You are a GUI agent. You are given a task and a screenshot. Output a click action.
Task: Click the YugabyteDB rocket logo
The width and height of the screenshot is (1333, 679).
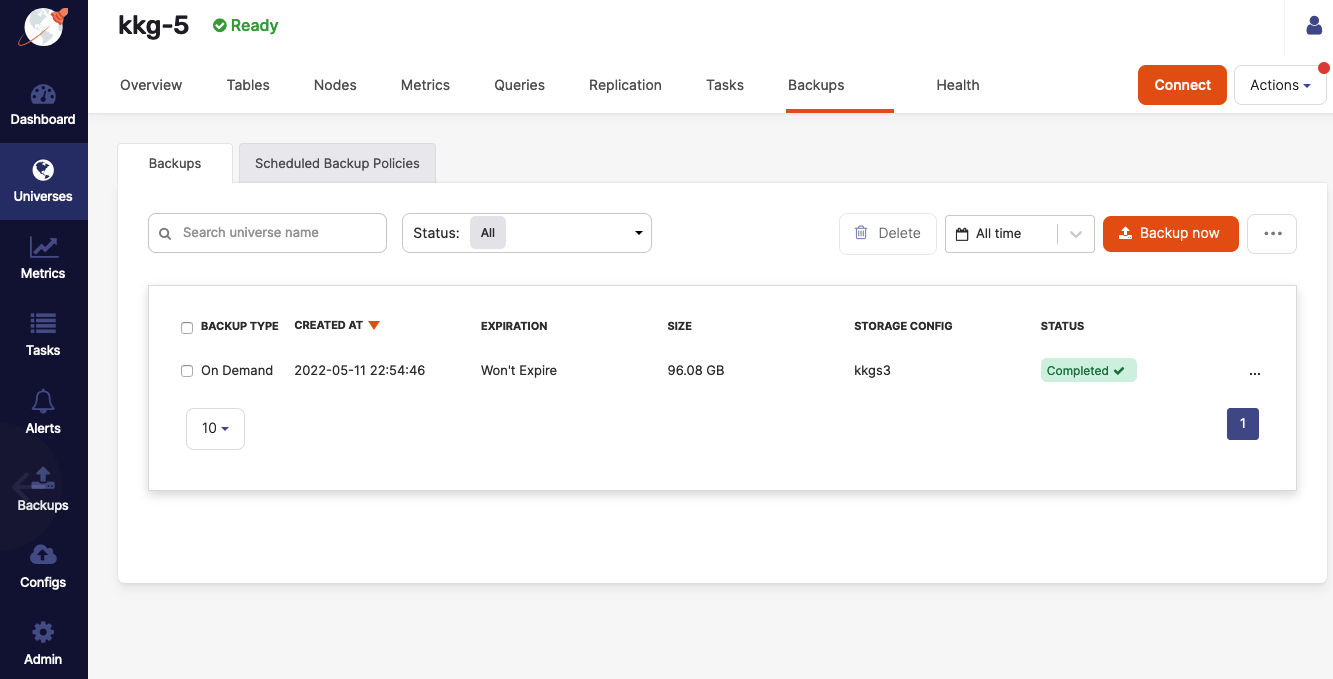click(x=44, y=26)
